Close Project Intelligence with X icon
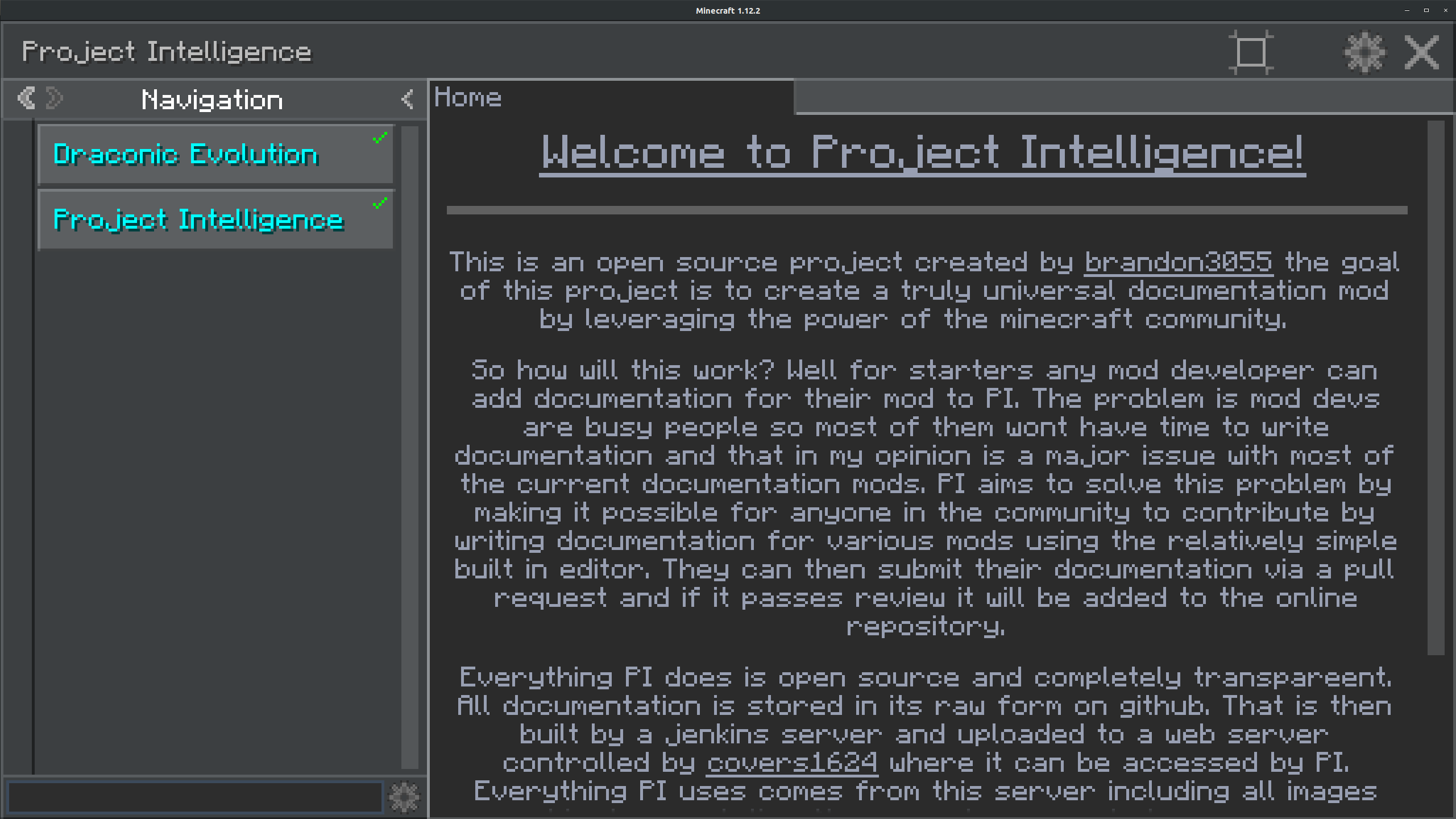 tap(1421, 52)
